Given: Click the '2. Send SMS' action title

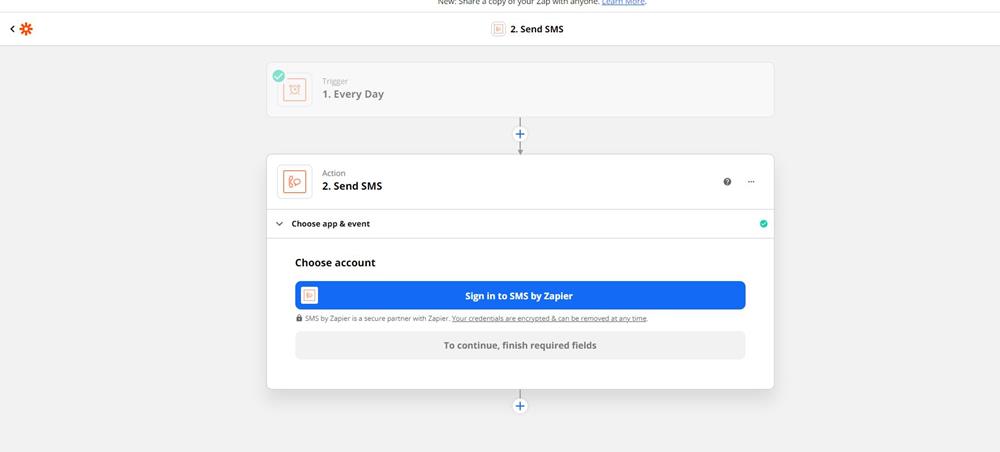Looking at the screenshot, I should pyautogui.click(x=352, y=186).
